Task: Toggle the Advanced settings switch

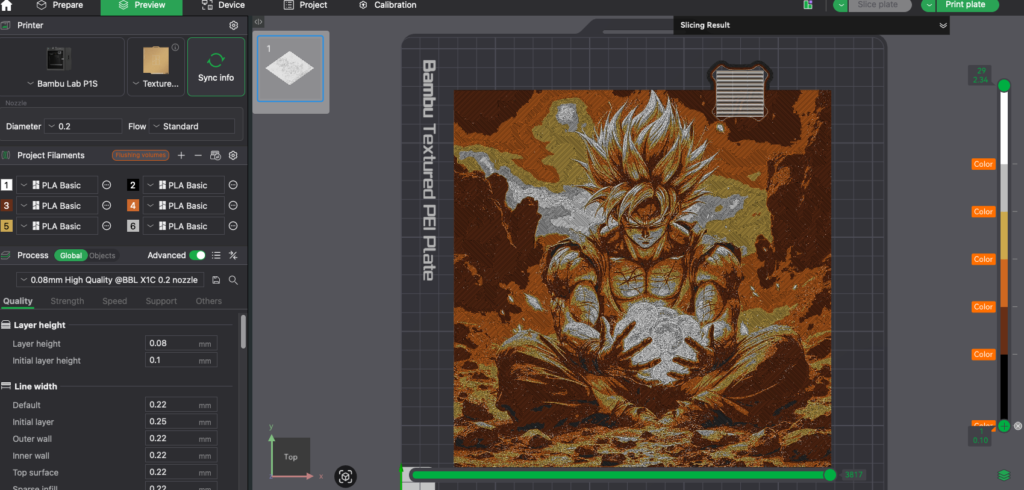Action: click(x=198, y=256)
